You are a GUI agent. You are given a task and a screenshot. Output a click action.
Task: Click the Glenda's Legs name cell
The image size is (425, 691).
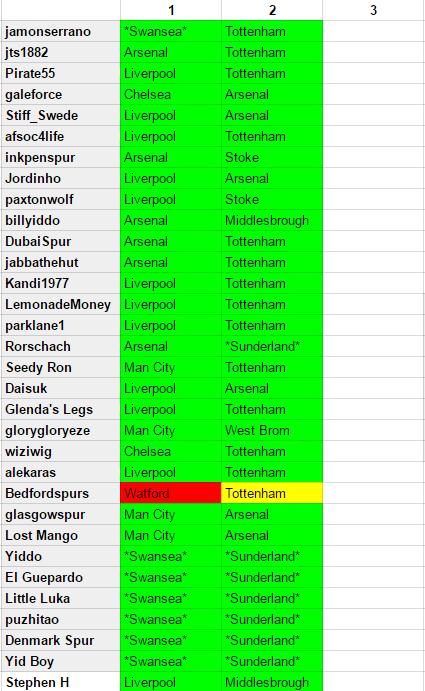pyautogui.click(x=61, y=409)
